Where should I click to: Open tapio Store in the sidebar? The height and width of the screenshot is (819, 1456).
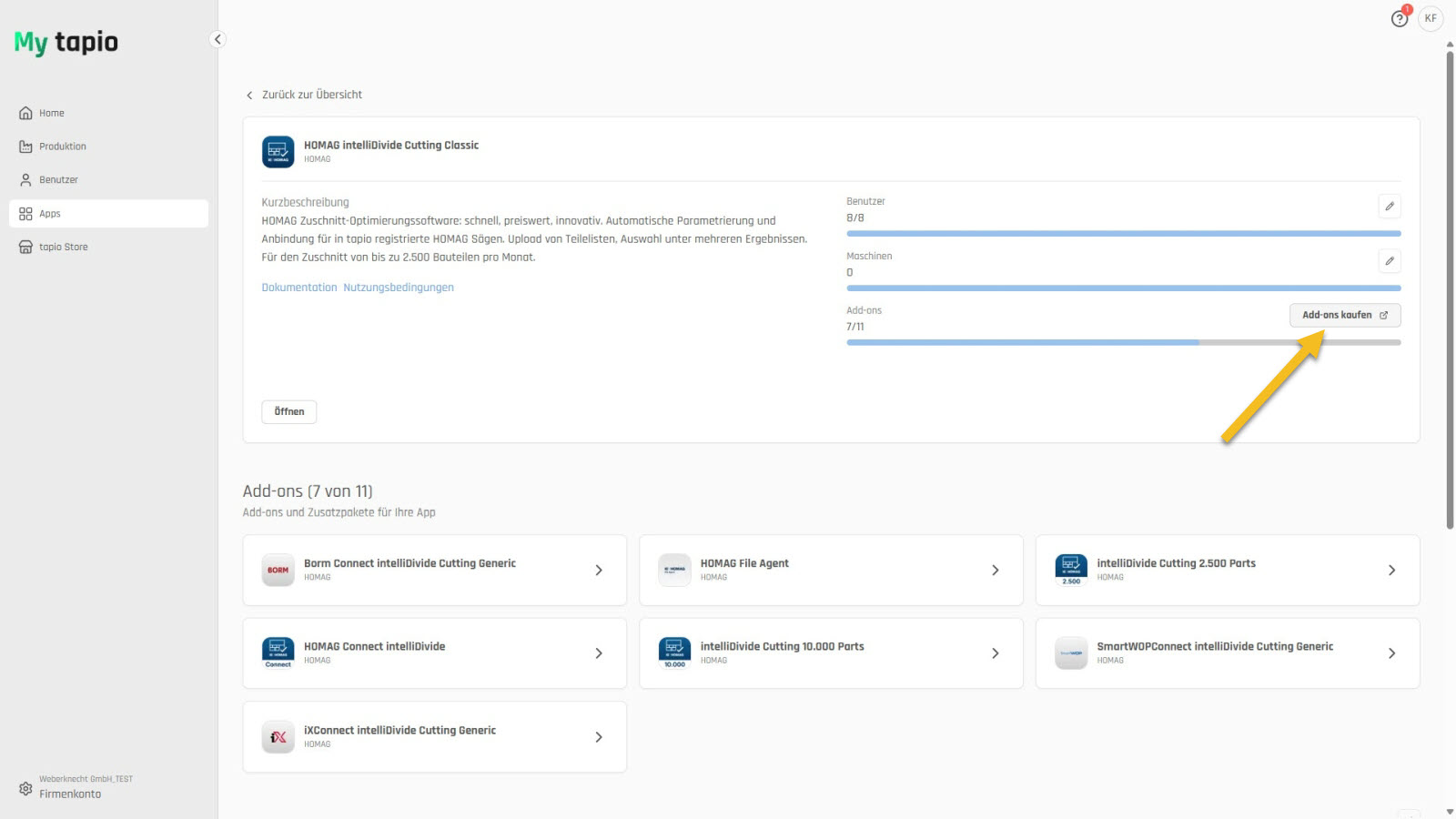point(63,247)
